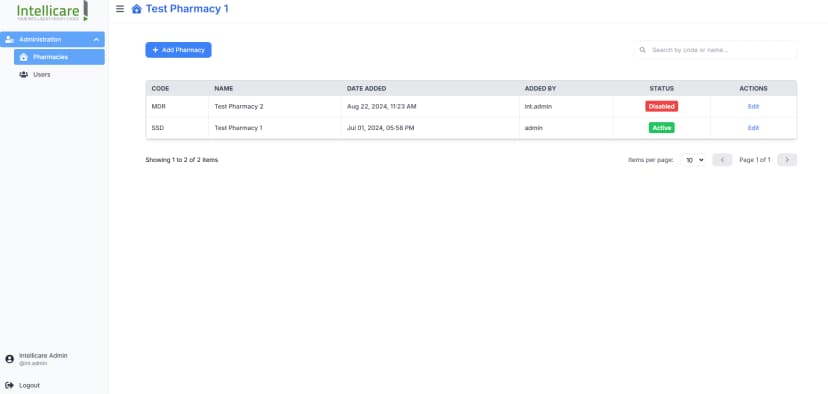The height and width of the screenshot is (394, 828).
Task: Click the Users group icon
Action: tap(23, 74)
